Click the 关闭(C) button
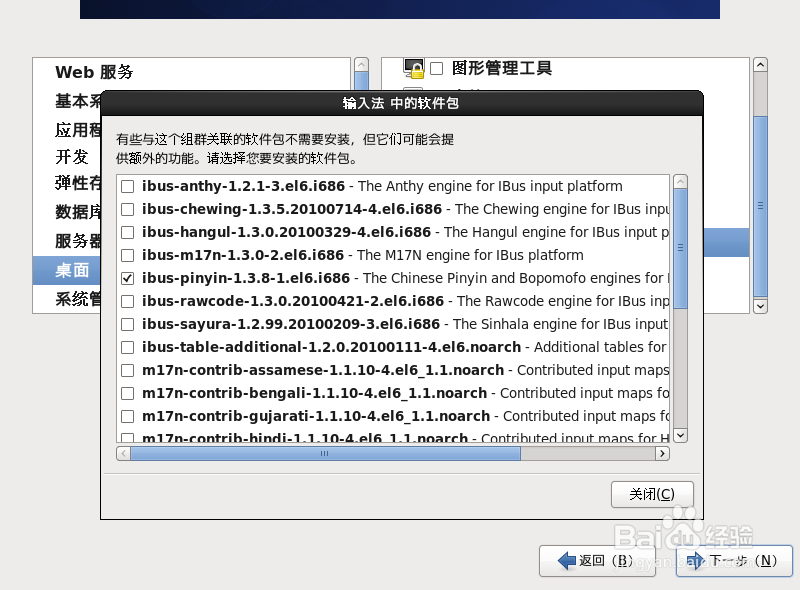 pos(652,494)
